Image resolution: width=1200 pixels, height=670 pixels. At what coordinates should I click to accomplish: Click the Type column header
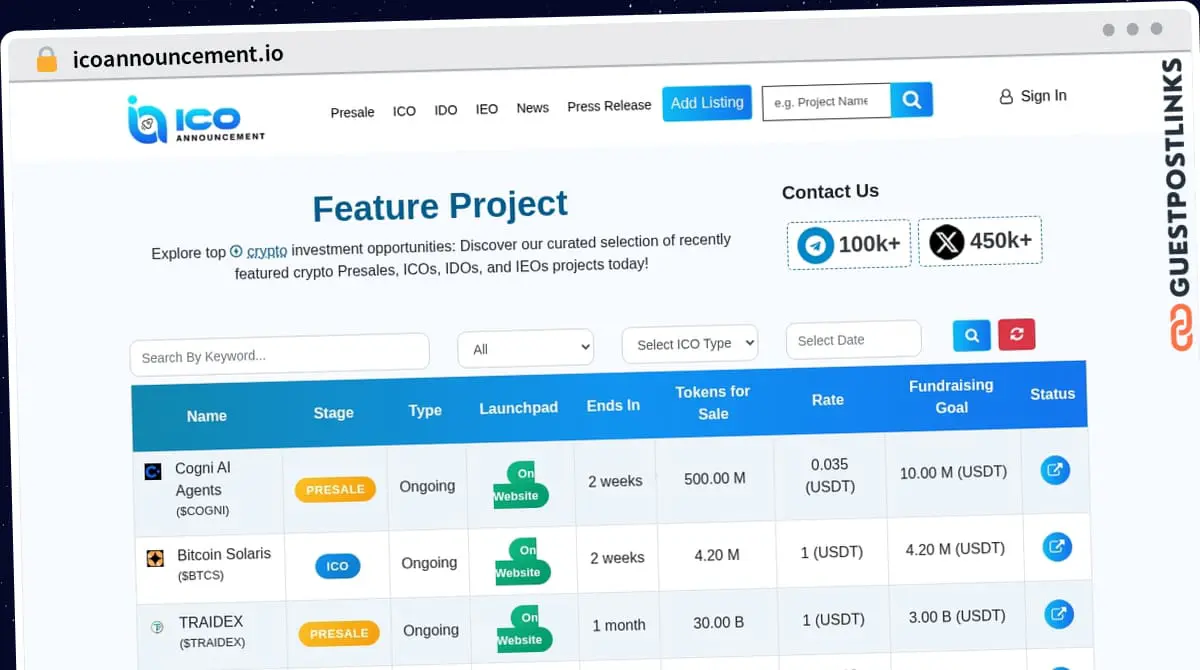tap(425, 410)
